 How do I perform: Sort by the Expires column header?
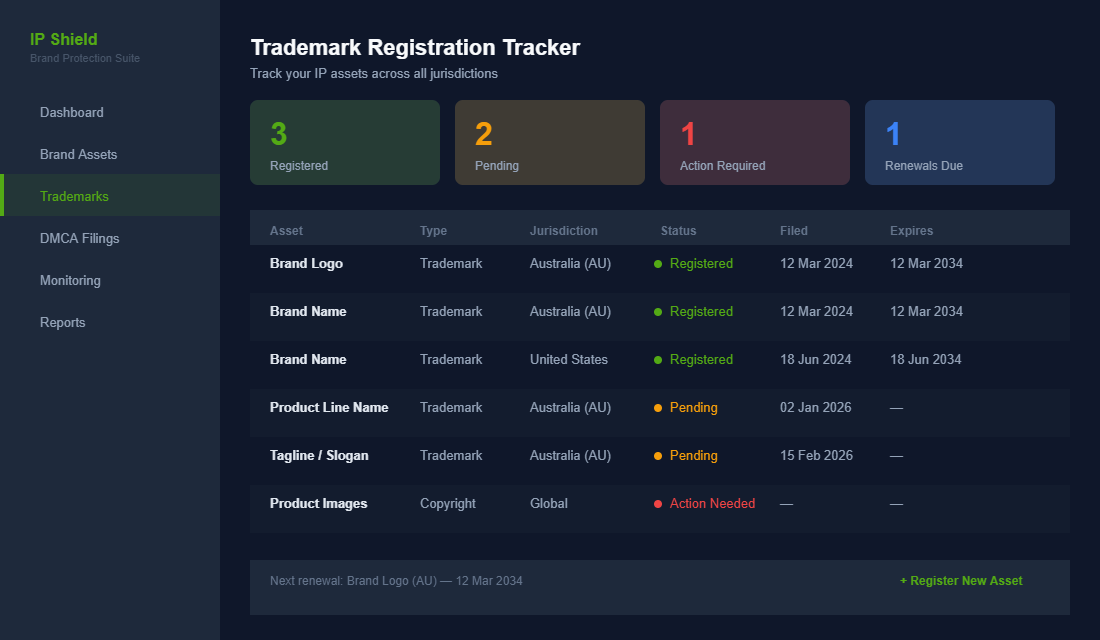911,230
